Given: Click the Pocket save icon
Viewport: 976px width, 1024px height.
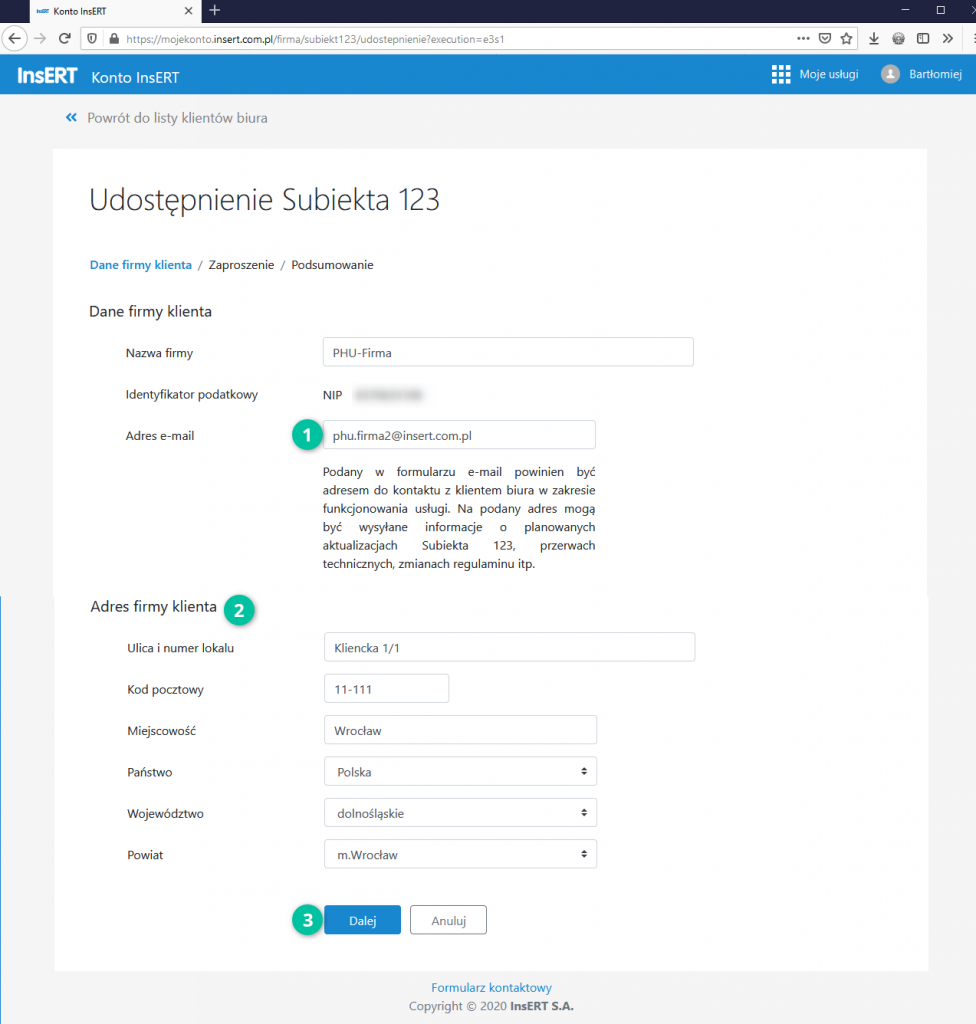Looking at the screenshot, I should [825, 39].
